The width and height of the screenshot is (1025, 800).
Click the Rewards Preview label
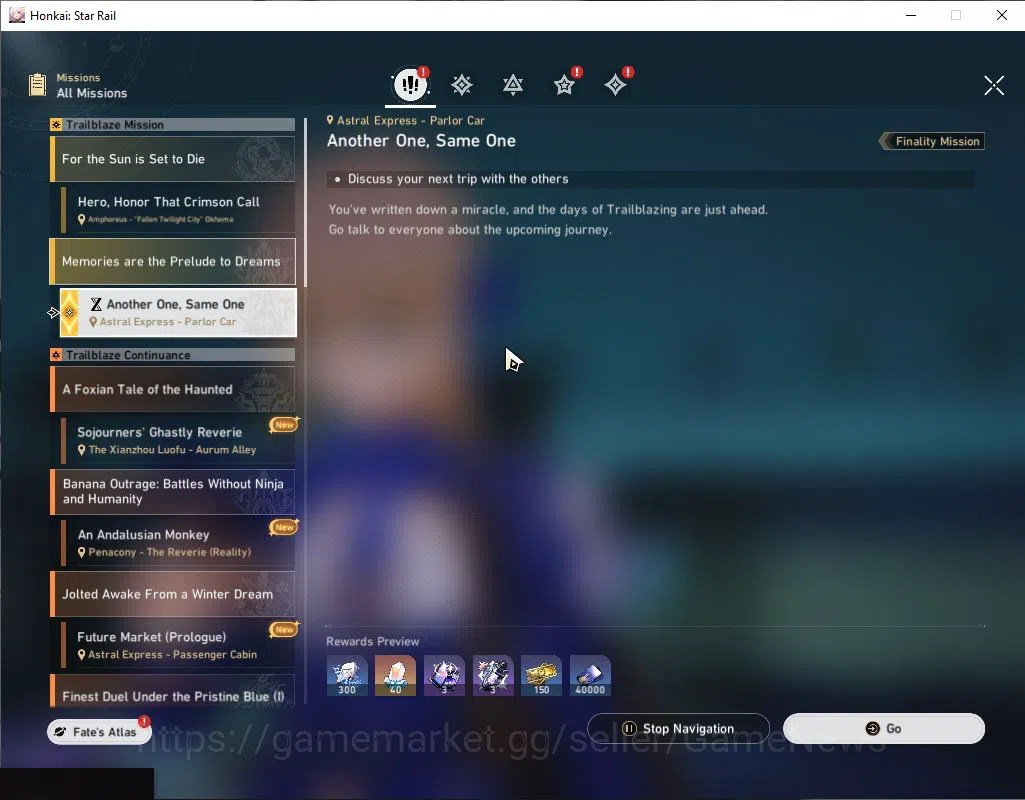pos(373,642)
